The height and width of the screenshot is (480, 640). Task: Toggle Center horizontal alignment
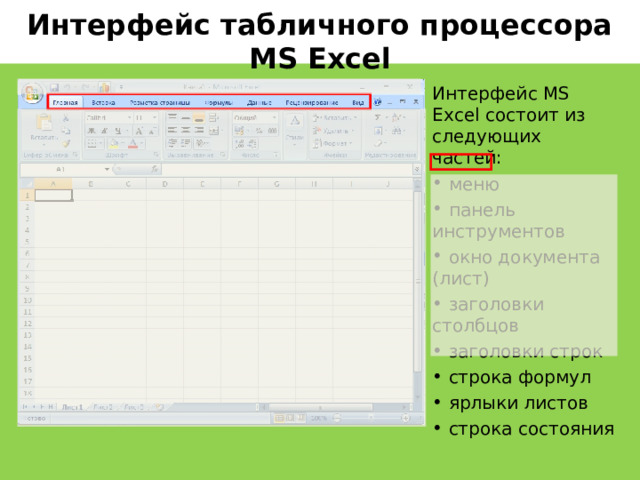pos(186,131)
